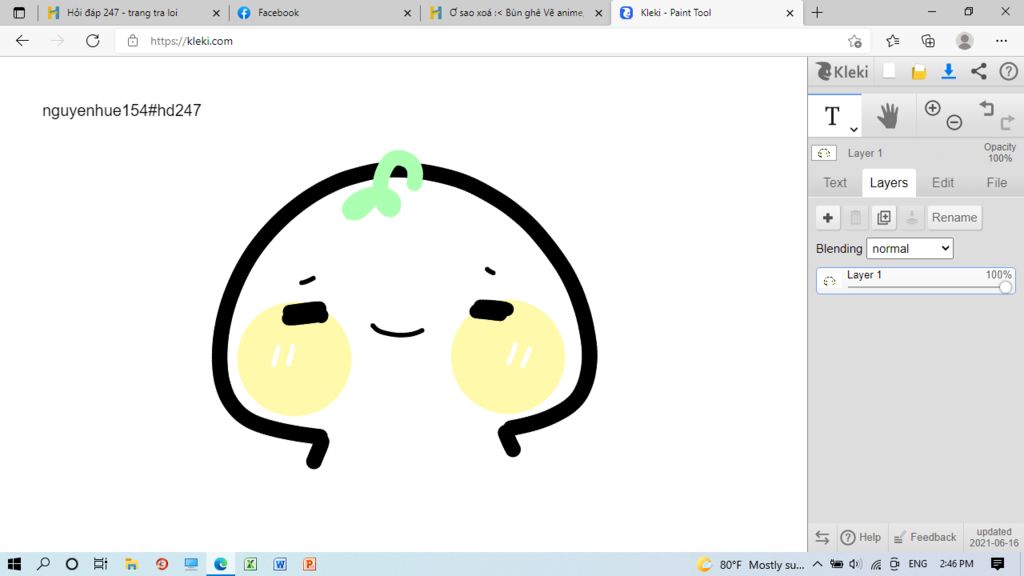The height and width of the screenshot is (576, 1024).
Task: Add this page to favorites
Action: click(x=855, y=40)
